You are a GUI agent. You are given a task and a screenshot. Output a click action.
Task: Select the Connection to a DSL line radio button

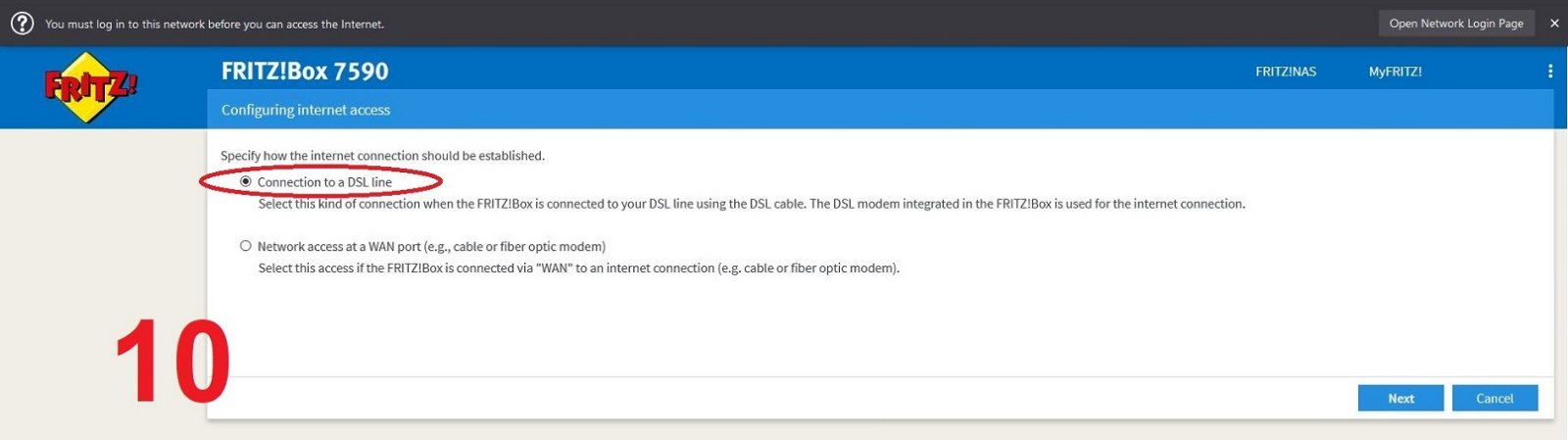246,181
